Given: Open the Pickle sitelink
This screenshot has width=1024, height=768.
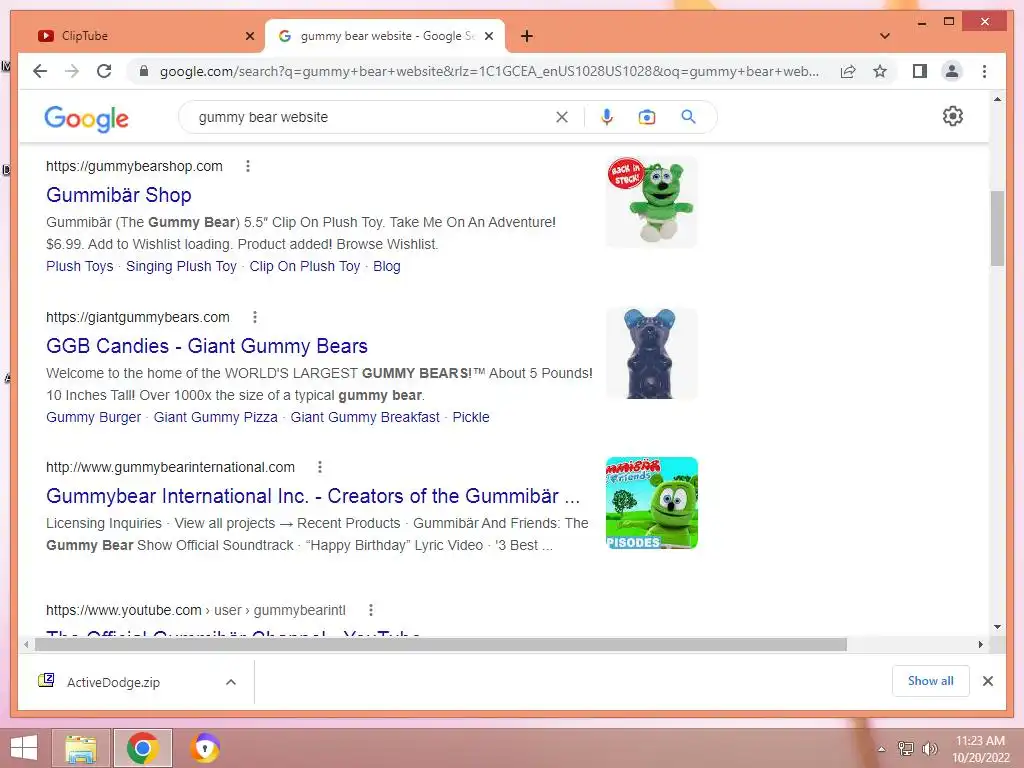Looking at the screenshot, I should [x=471, y=417].
